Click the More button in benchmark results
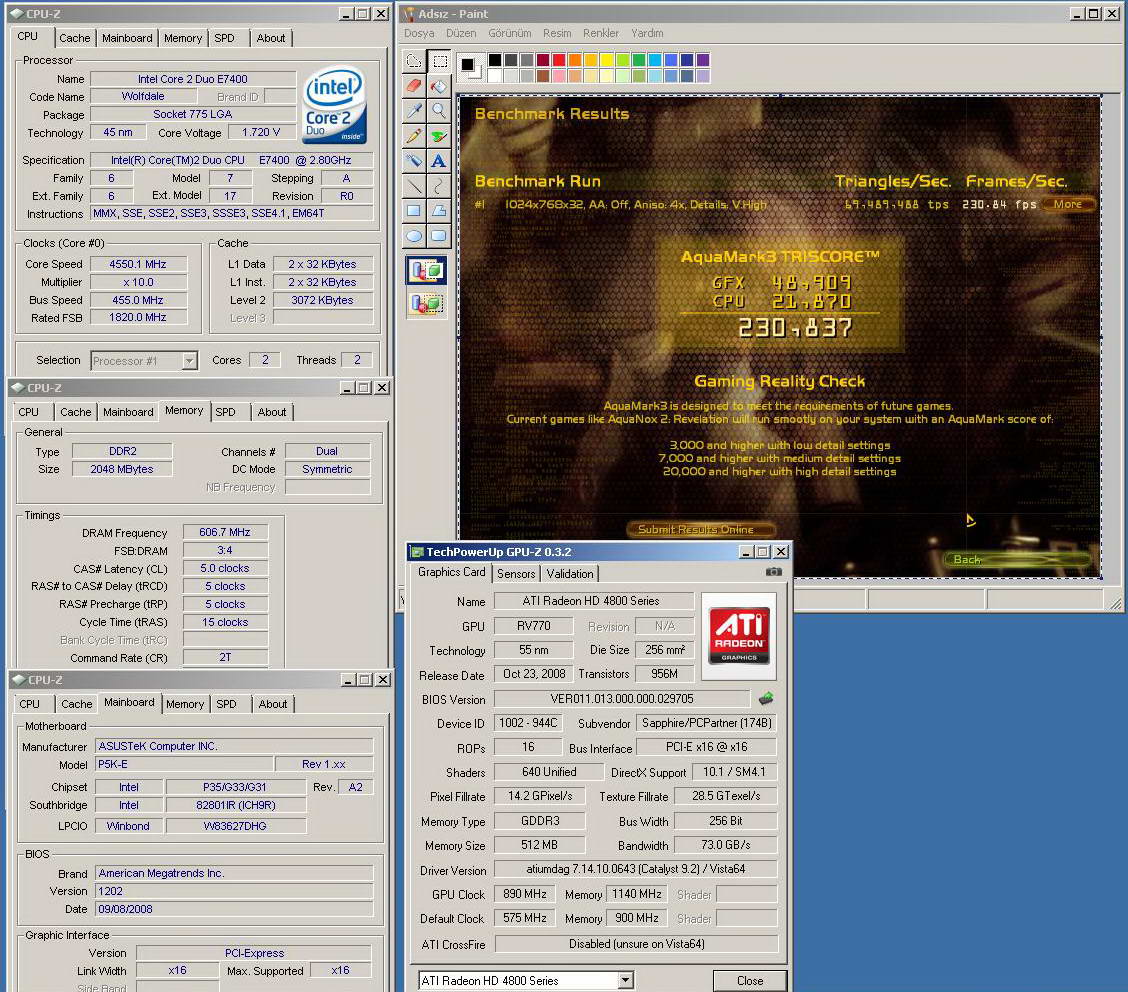The height and width of the screenshot is (992, 1128). click(x=1068, y=204)
